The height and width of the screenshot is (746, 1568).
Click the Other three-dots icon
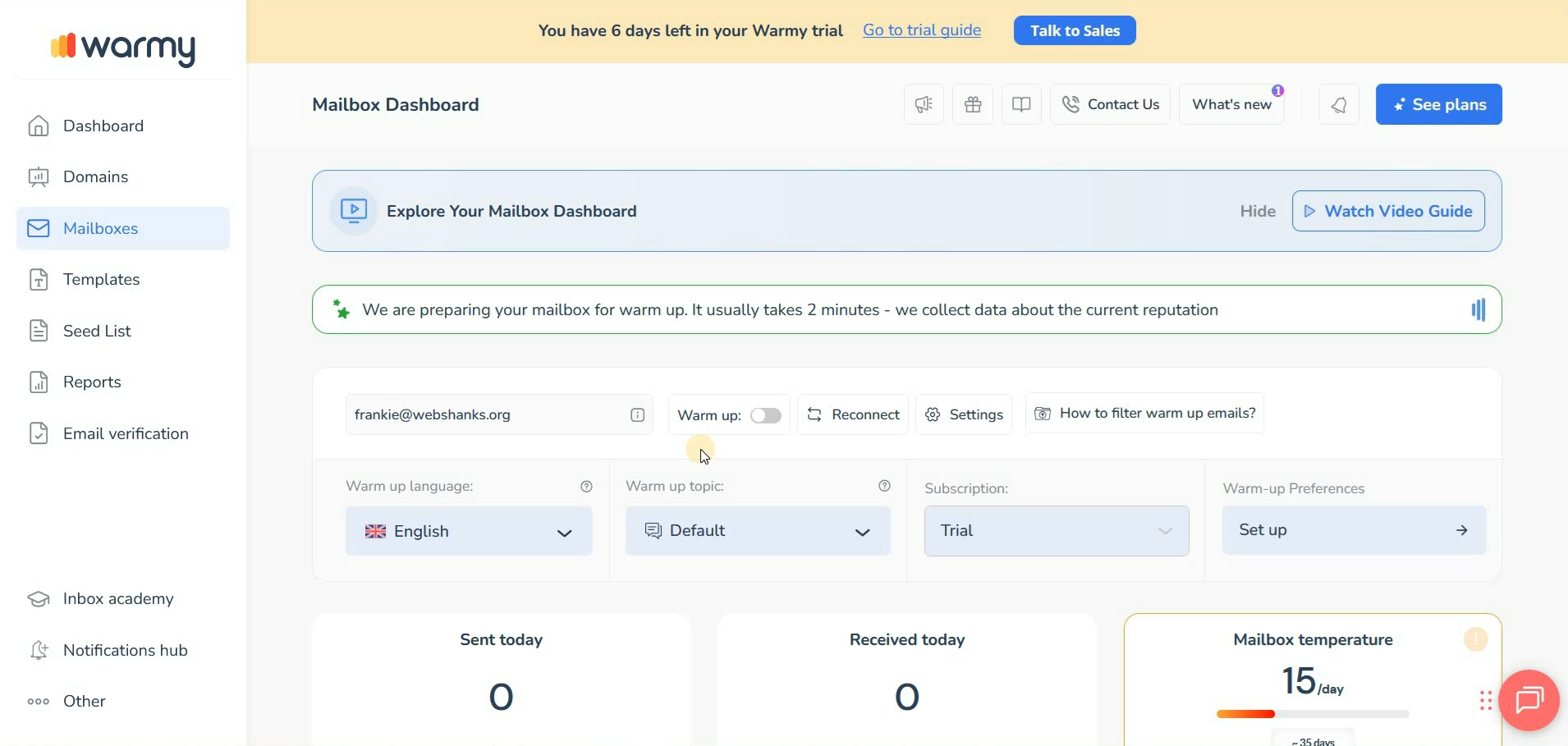(39, 701)
